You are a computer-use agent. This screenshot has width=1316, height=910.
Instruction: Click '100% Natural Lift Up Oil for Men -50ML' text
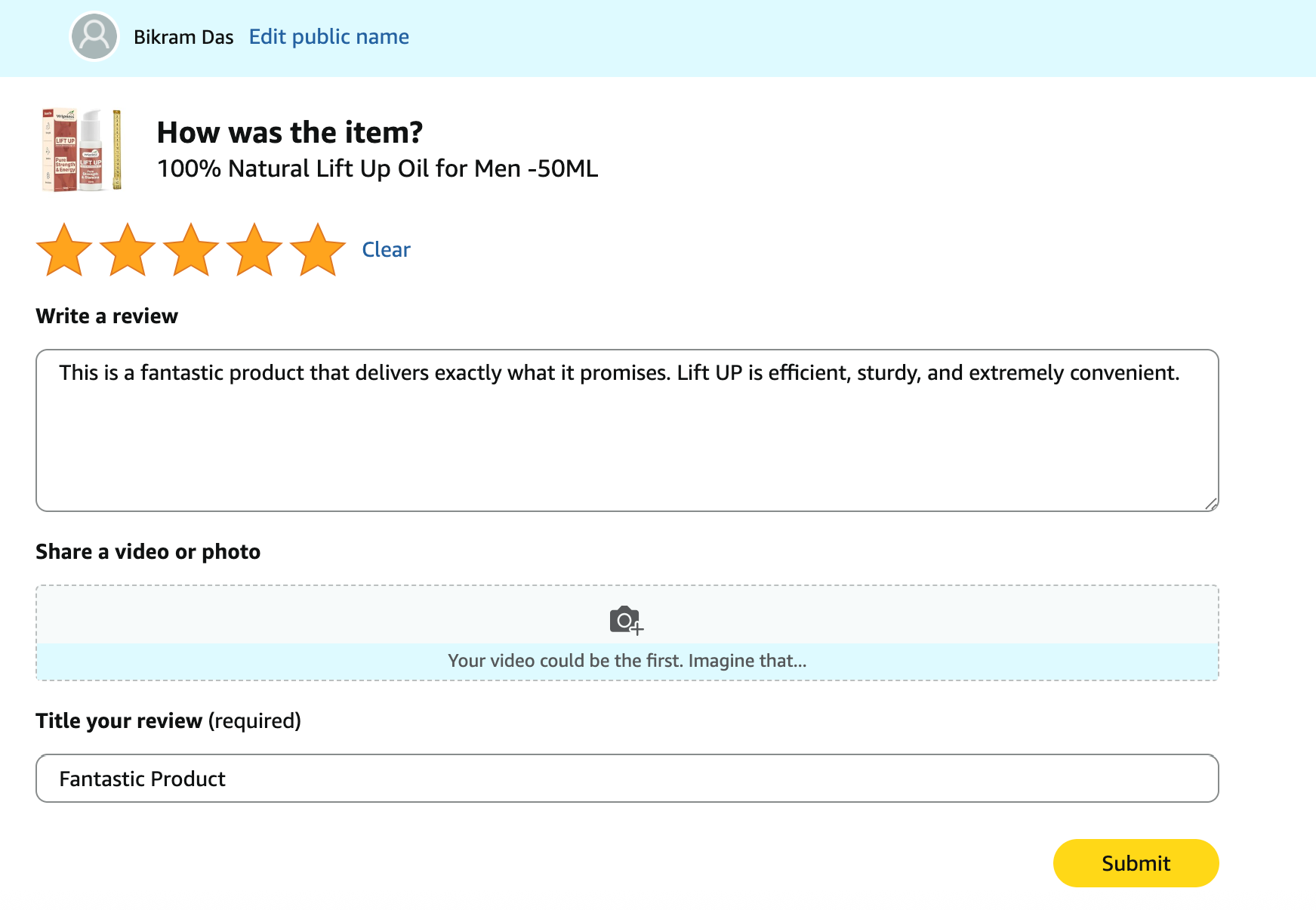coord(378,168)
